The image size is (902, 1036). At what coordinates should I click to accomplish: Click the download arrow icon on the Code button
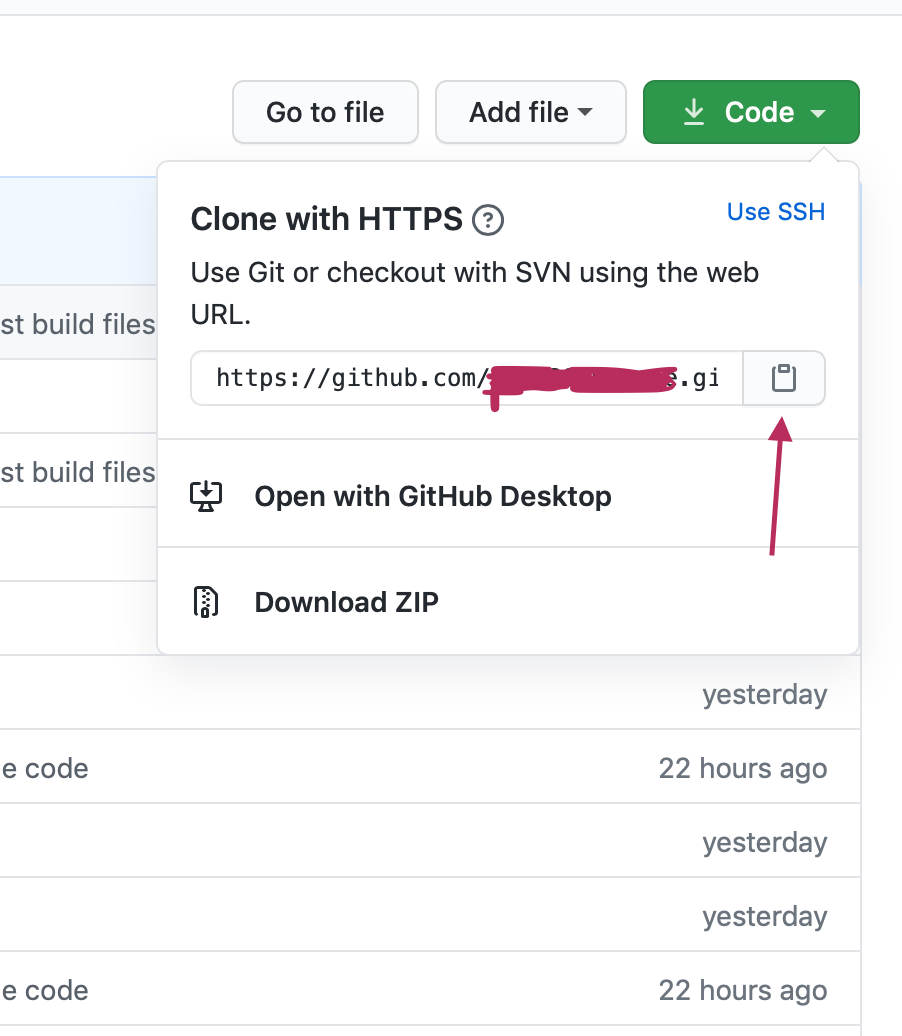[694, 112]
